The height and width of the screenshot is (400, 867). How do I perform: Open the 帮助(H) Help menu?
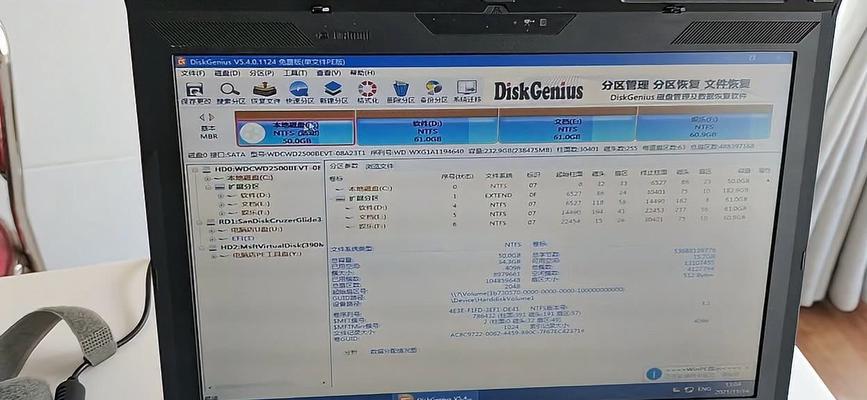(x=362, y=72)
